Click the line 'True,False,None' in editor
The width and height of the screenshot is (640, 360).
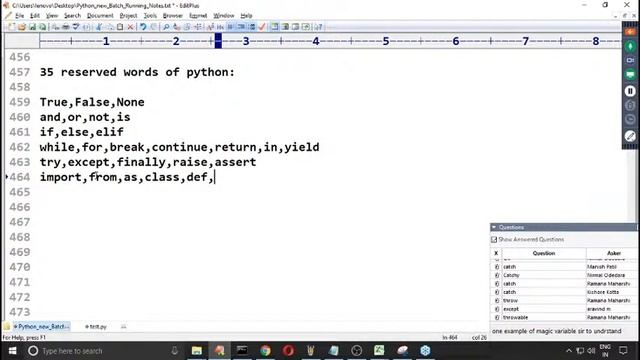pos(92,102)
